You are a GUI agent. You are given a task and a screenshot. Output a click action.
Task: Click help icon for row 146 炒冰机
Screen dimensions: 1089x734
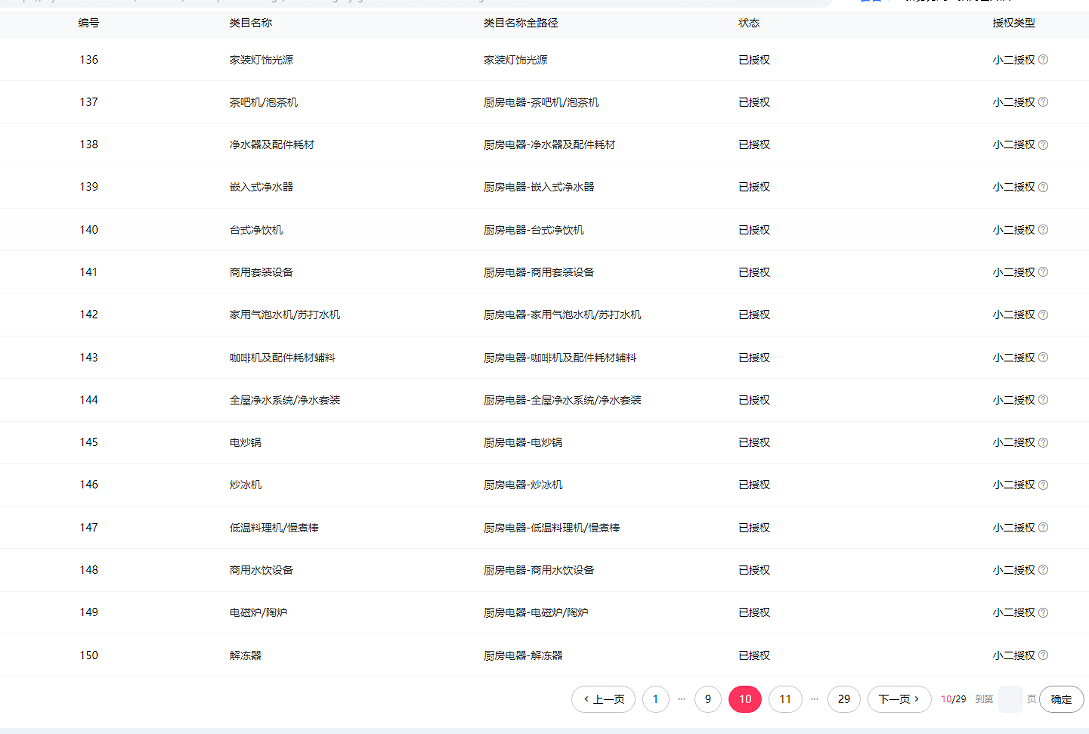click(1043, 485)
